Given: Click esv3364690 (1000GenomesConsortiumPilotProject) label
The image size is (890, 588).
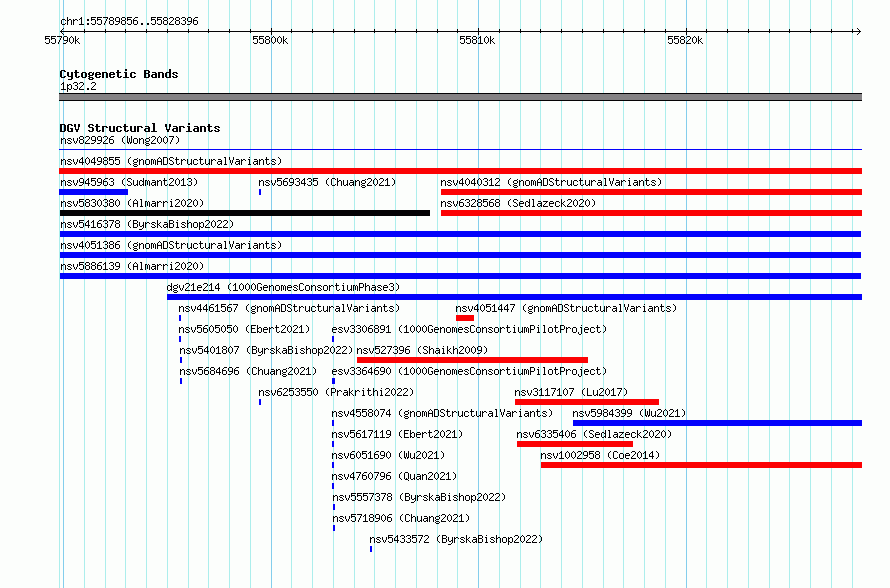Looking at the screenshot, I should pyautogui.click(x=469, y=371).
